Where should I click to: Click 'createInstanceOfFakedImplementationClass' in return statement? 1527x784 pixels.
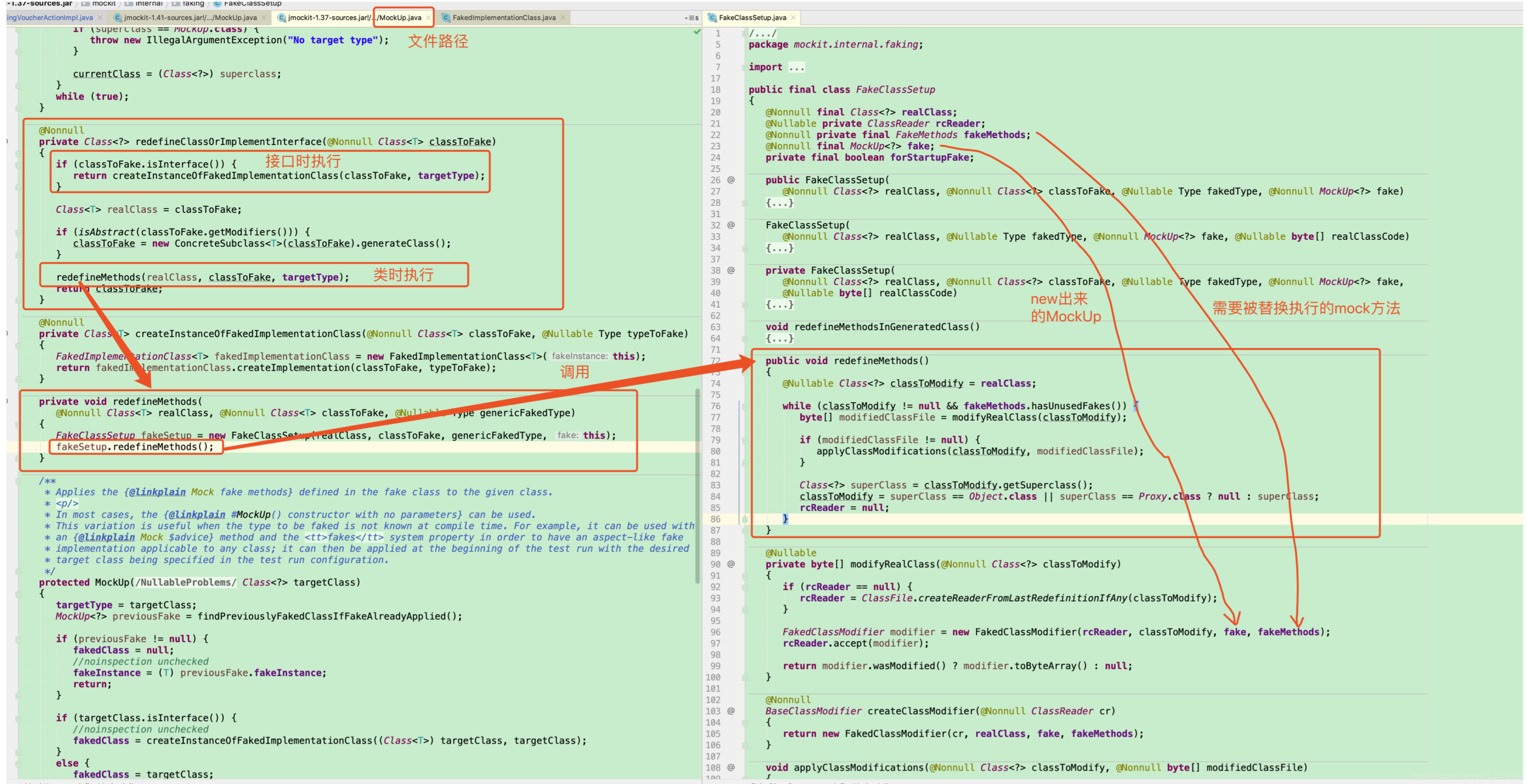225,176
